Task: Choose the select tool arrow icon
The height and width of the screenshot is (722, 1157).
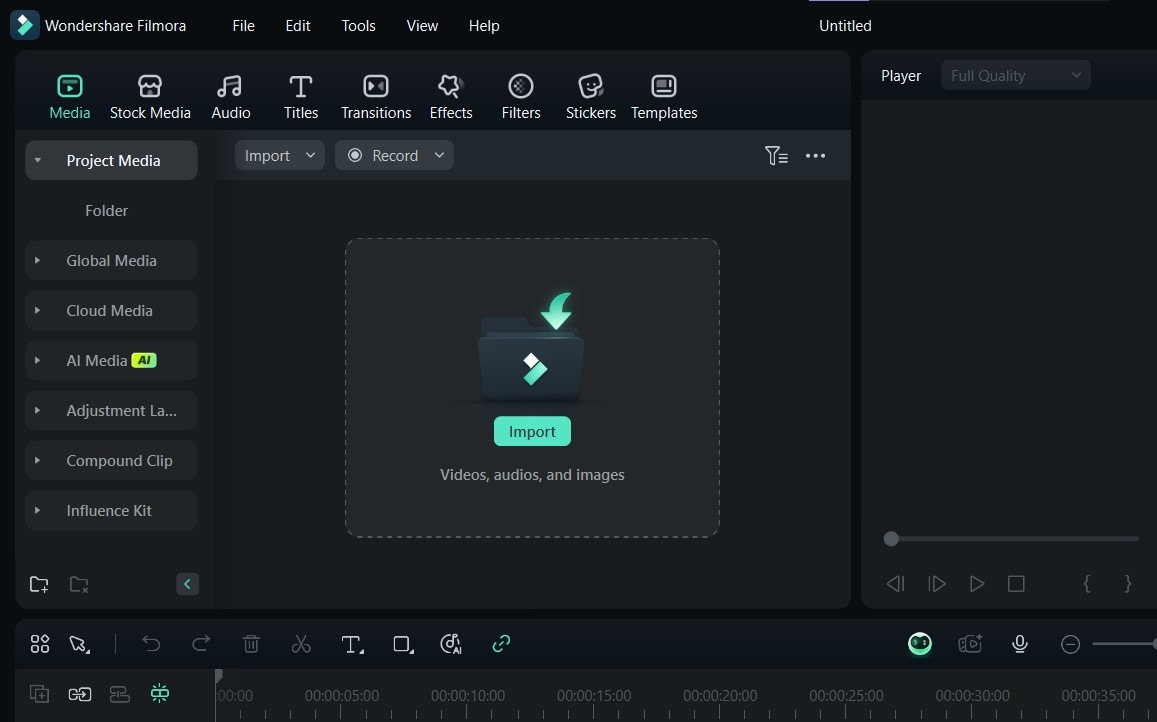Action: 79,644
